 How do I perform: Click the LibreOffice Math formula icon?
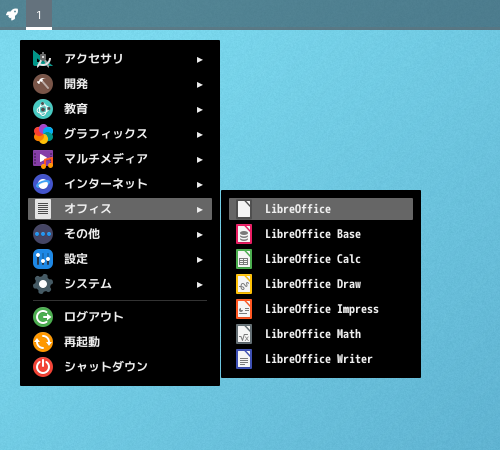tap(244, 334)
